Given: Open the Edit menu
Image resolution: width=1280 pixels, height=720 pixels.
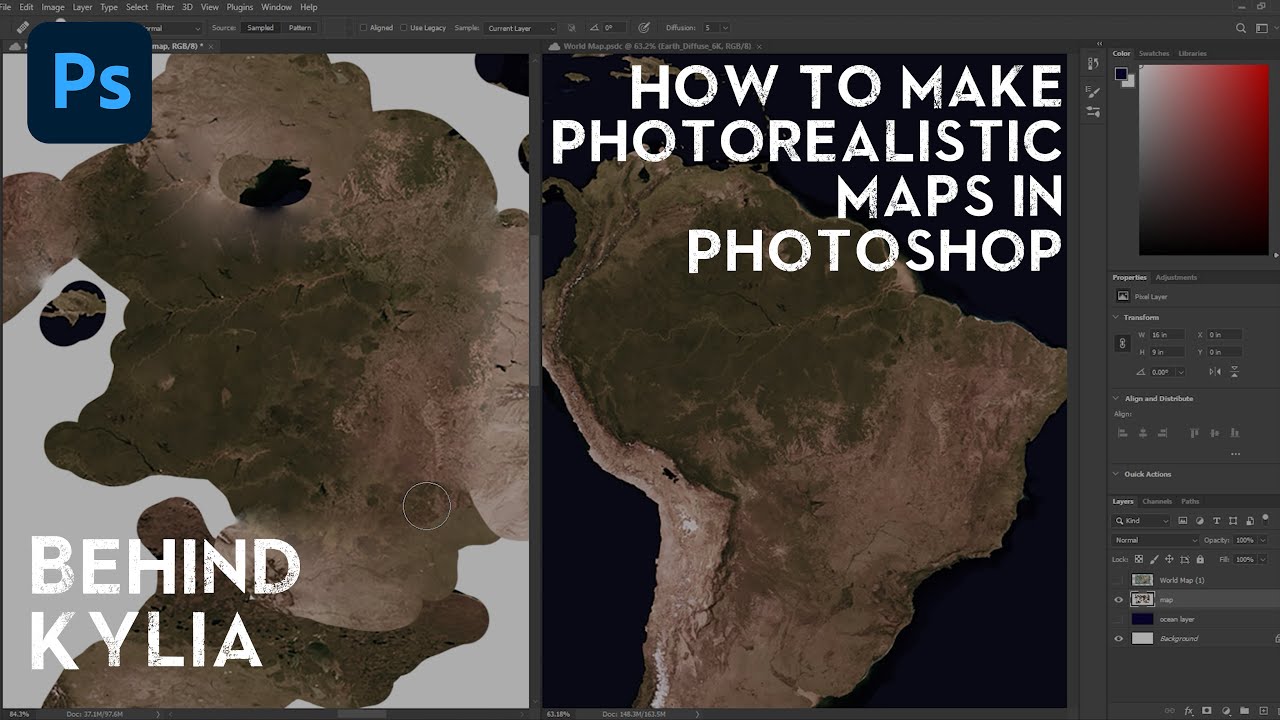Looking at the screenshot, I should click(26, 7).
